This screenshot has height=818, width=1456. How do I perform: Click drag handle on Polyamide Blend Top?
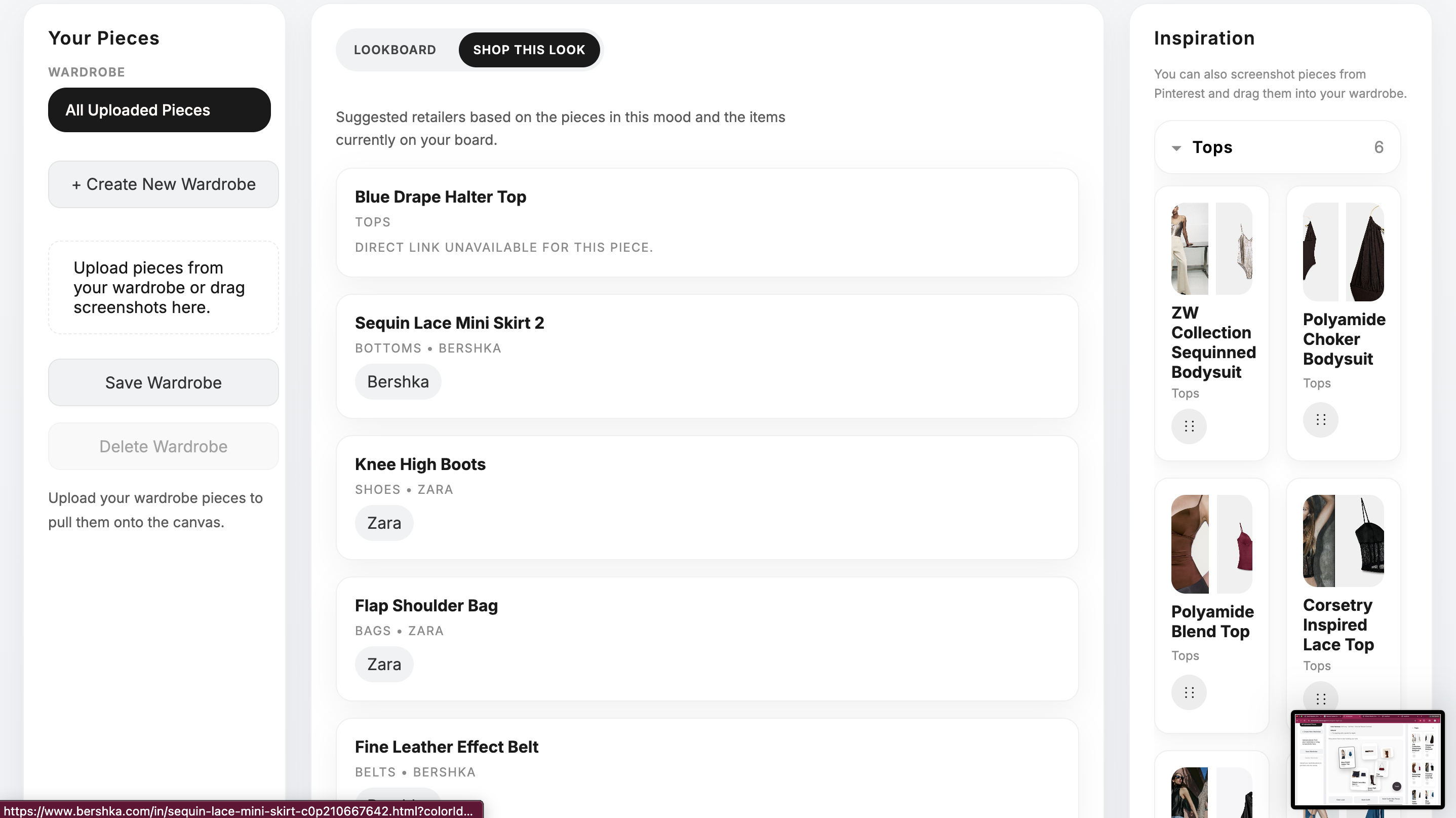[x=1189, y=692]
